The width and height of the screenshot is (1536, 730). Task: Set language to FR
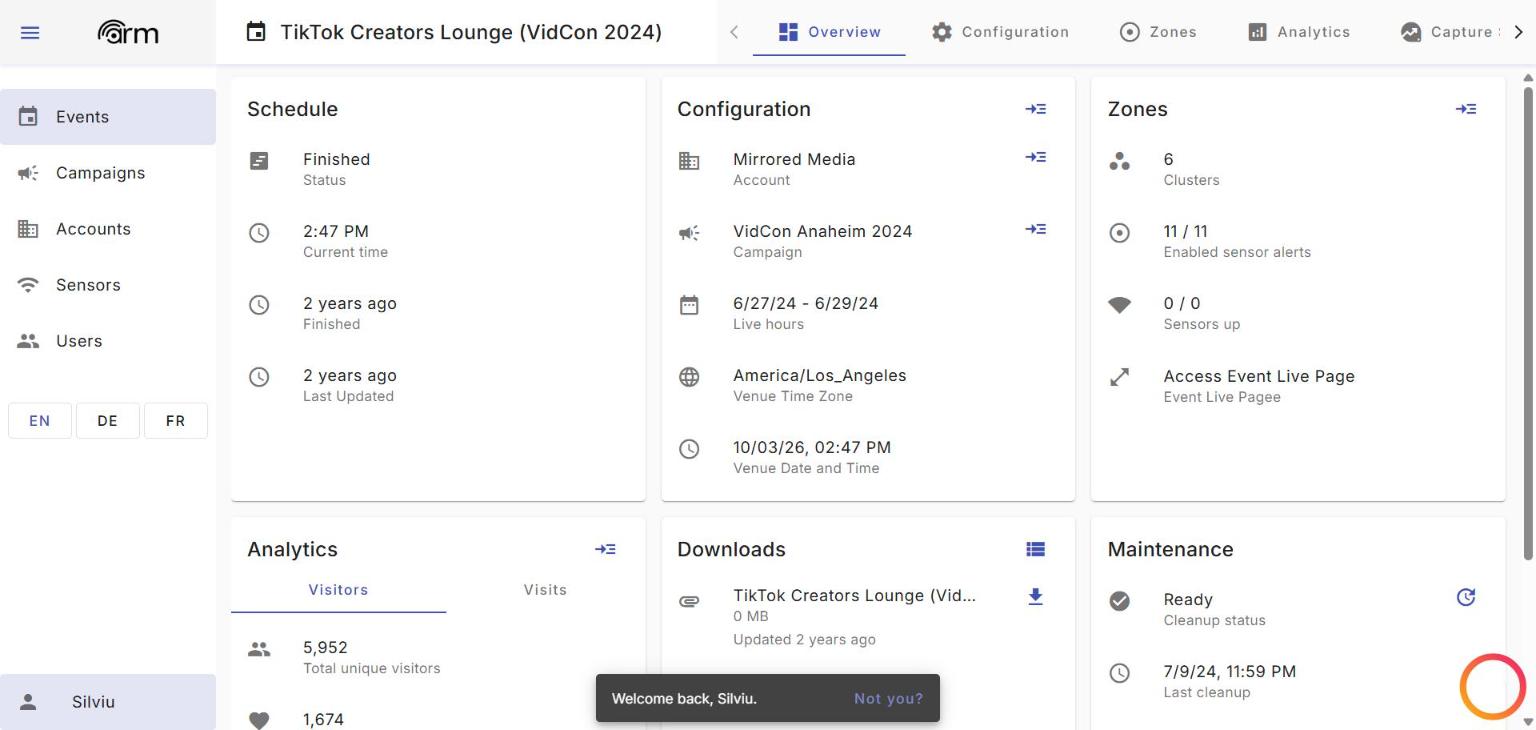[x=176, y=421]
